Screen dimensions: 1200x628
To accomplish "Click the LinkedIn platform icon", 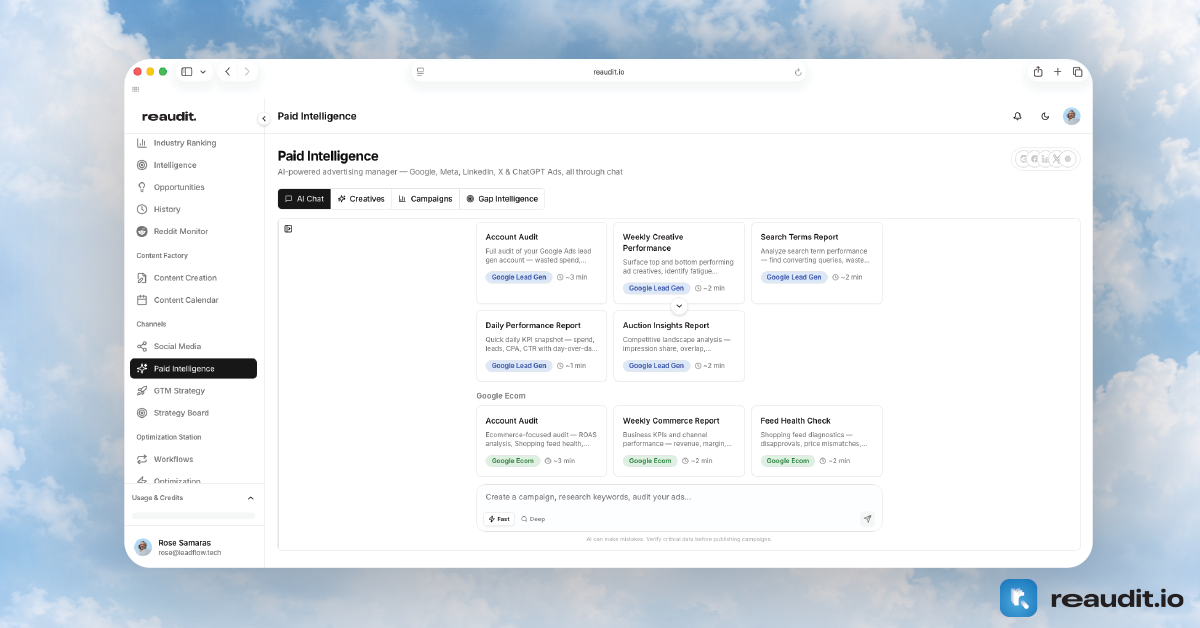I will [1046, 159].
